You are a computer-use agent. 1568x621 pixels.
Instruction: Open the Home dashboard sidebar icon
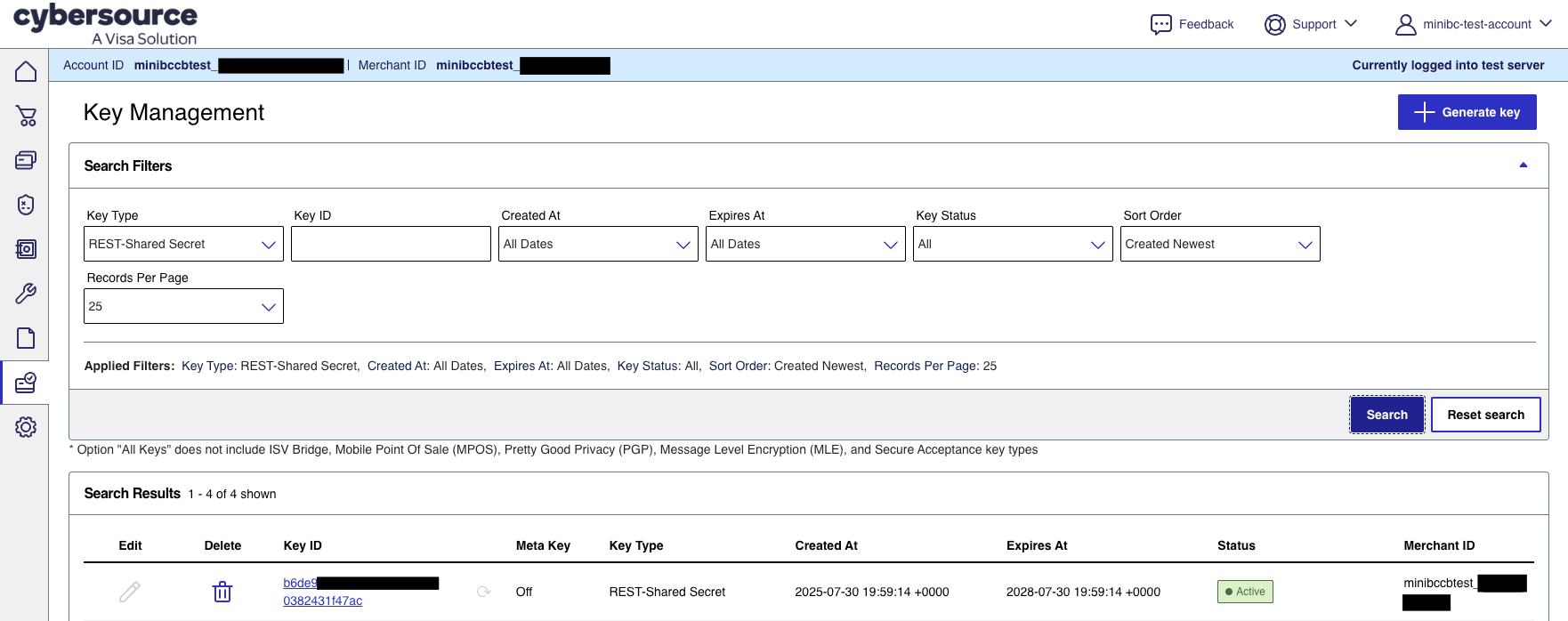click(x=26, y=71)
